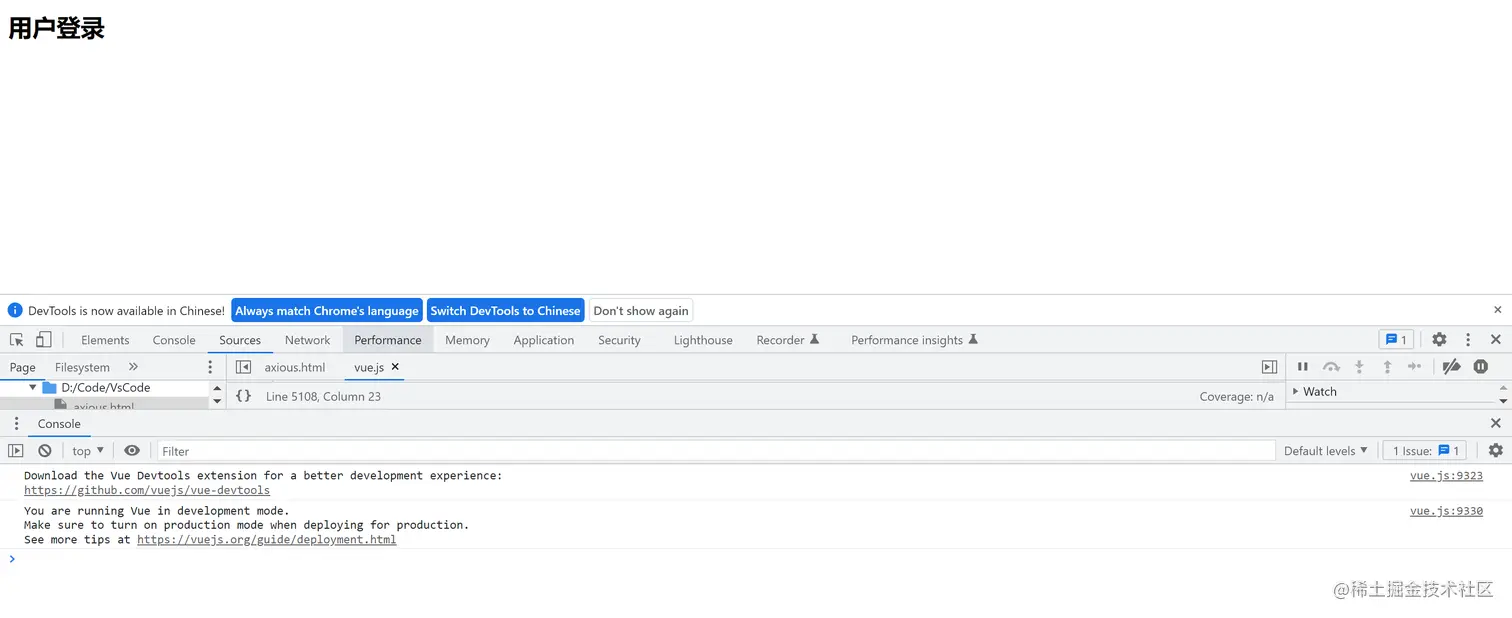Image resolution: width=1512 pixels, height=618 pixels.
Task: Activate the inspect element picker icon
Action: [x=17, y=340]
